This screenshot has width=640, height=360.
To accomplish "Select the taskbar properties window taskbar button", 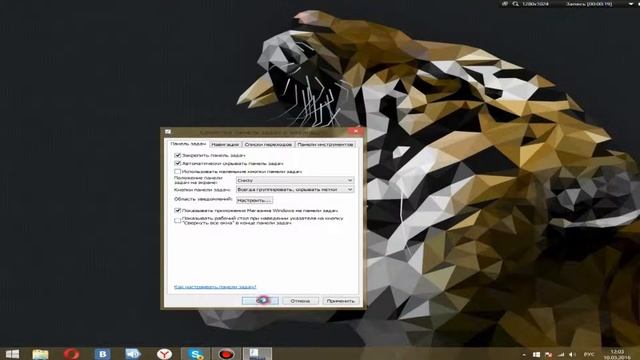I will coord(257,354).
